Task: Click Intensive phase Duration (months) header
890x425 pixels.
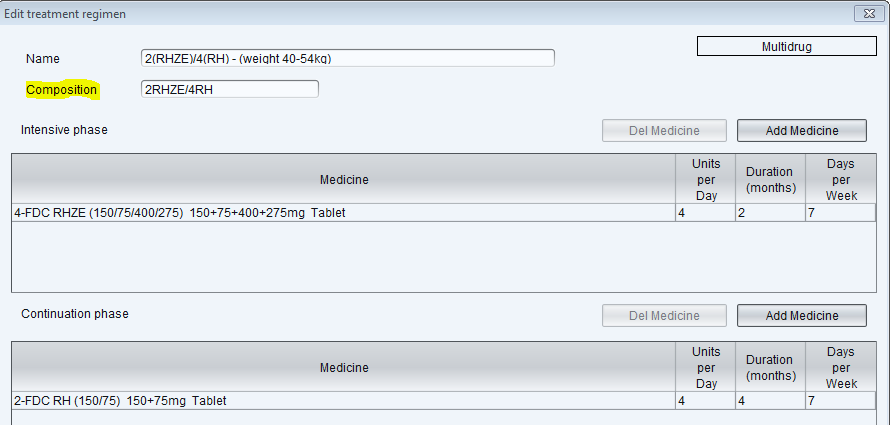Action: coord(770,179)
